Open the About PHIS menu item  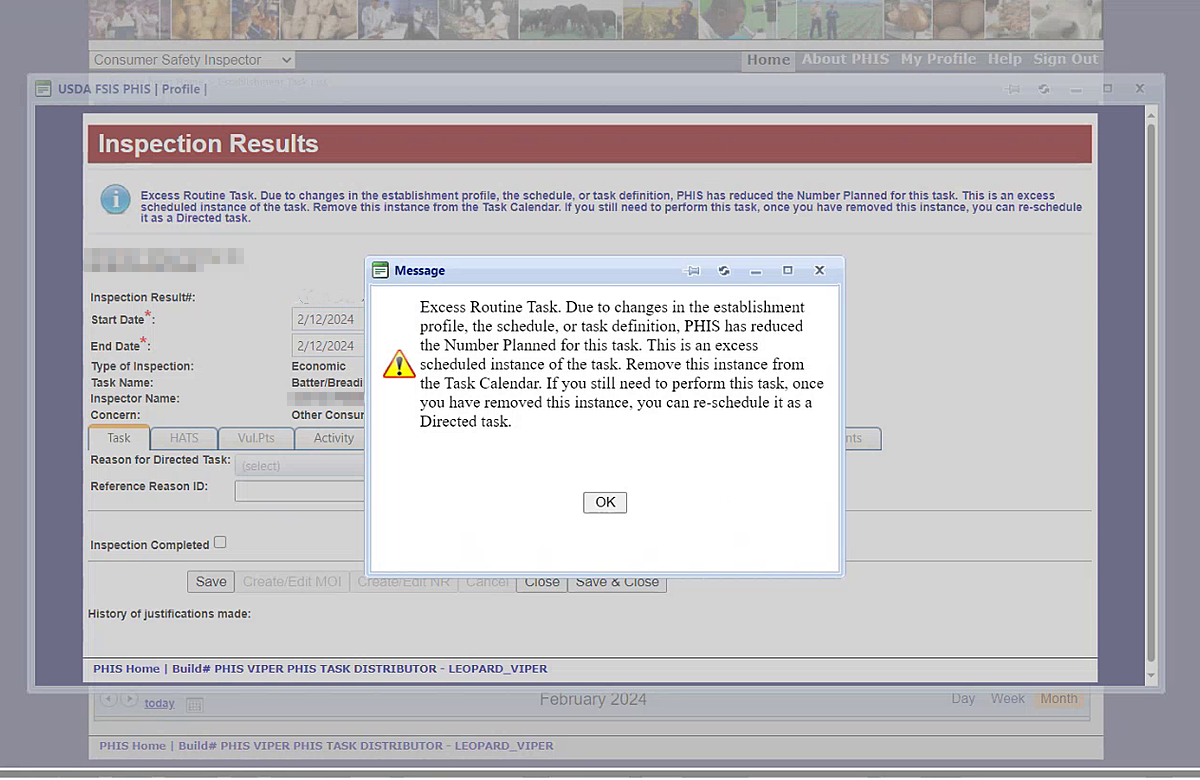pyautogui.click(x=845, y=59)
